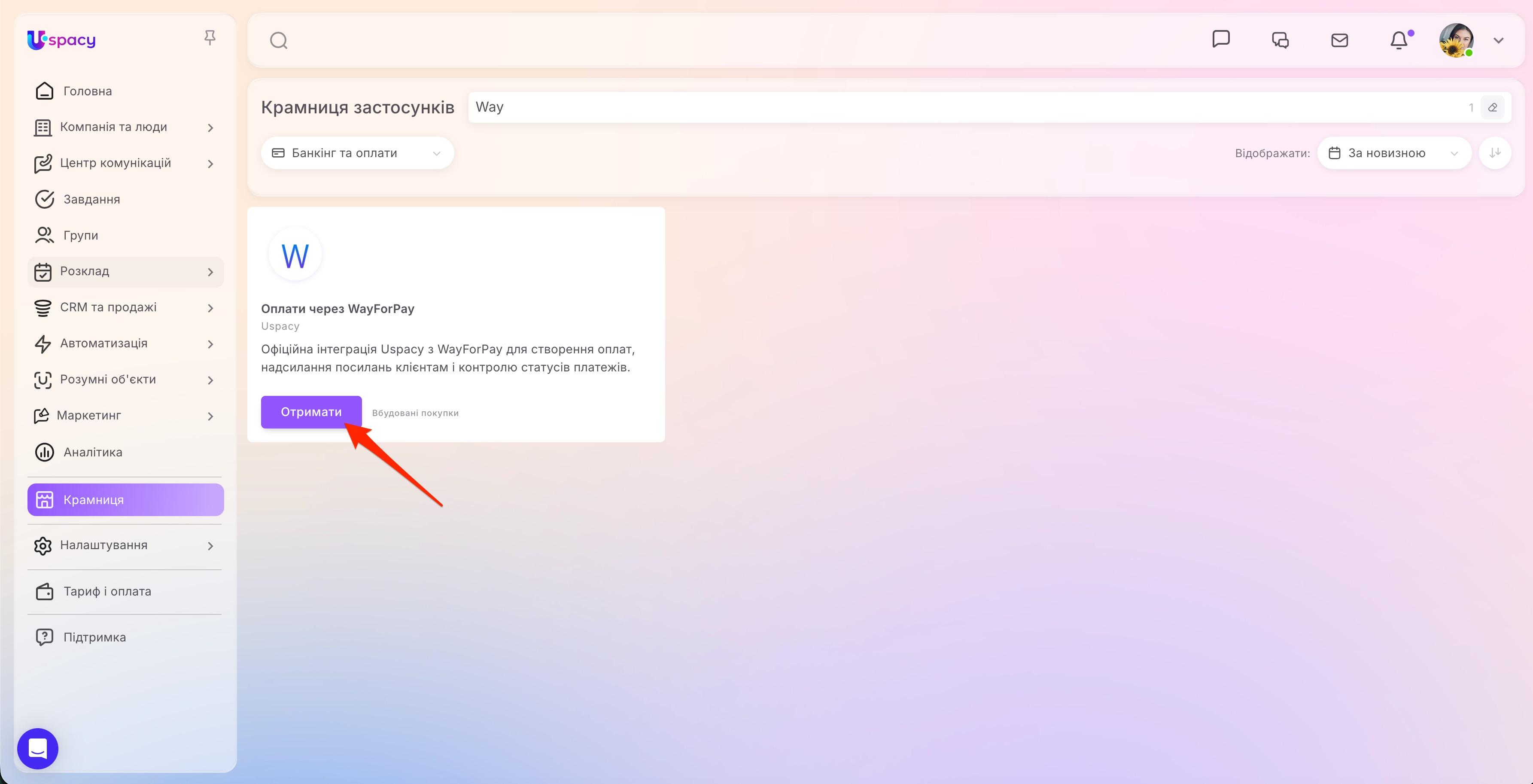Open Підтримка in sidebar
Screen dimensions: 1533x784
[125, 637]
